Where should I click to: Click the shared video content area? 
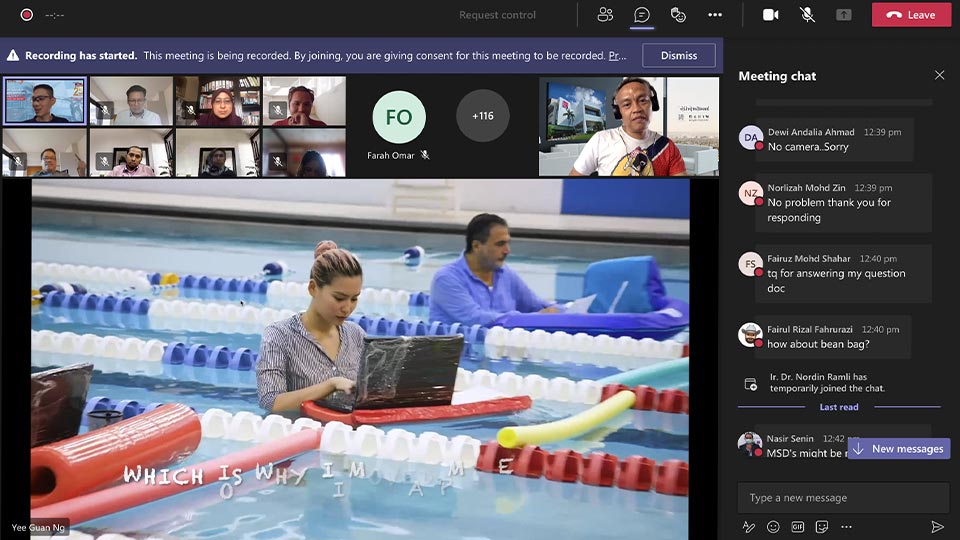tap(360, 359)
